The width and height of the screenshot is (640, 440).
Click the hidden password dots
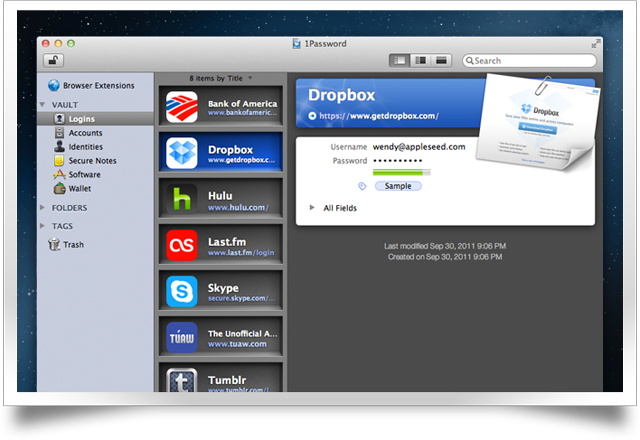[398, 161]
